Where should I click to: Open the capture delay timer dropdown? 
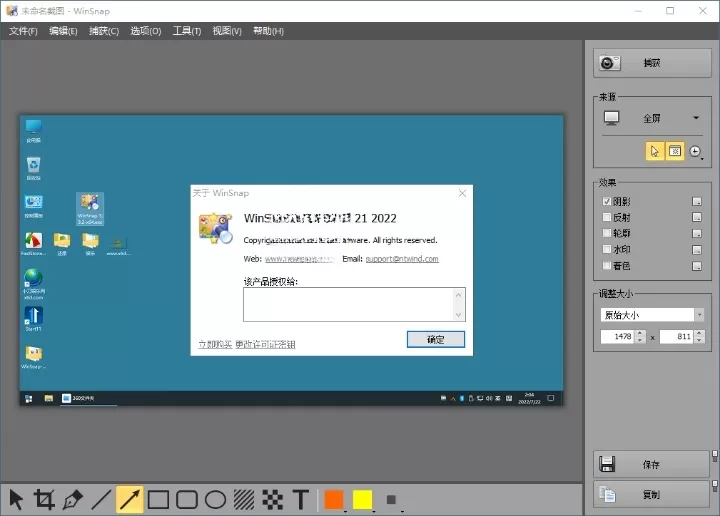(696, 151)
